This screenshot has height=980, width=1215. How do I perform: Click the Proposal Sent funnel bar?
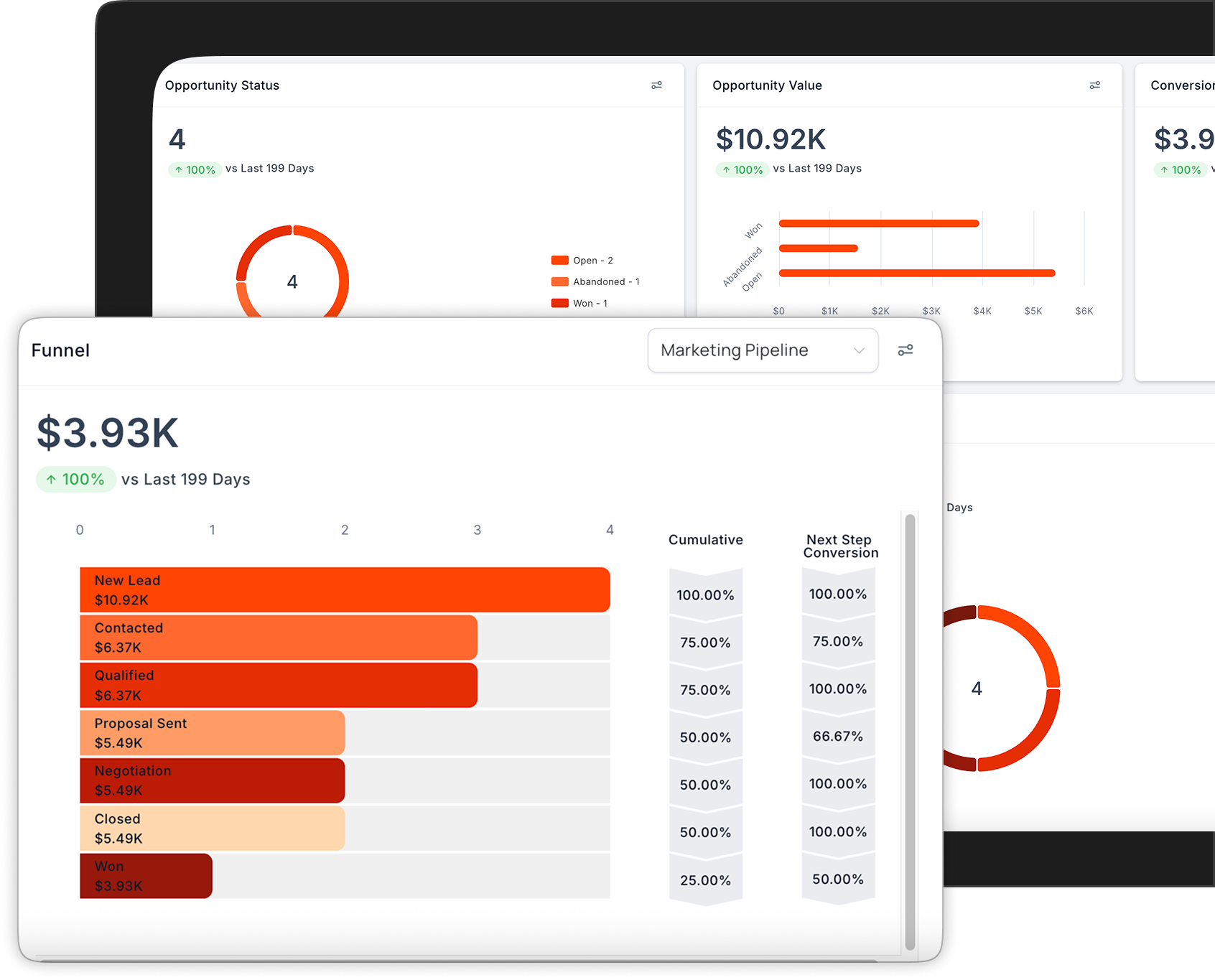click(212, 733)
